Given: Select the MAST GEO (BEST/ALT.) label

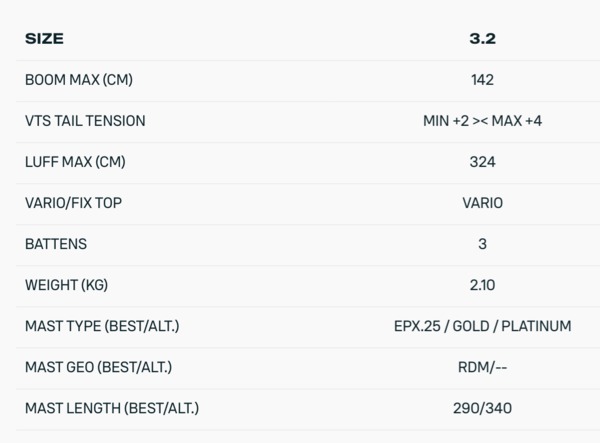Looking at the screenshot, I should click(x=98, y=367).
